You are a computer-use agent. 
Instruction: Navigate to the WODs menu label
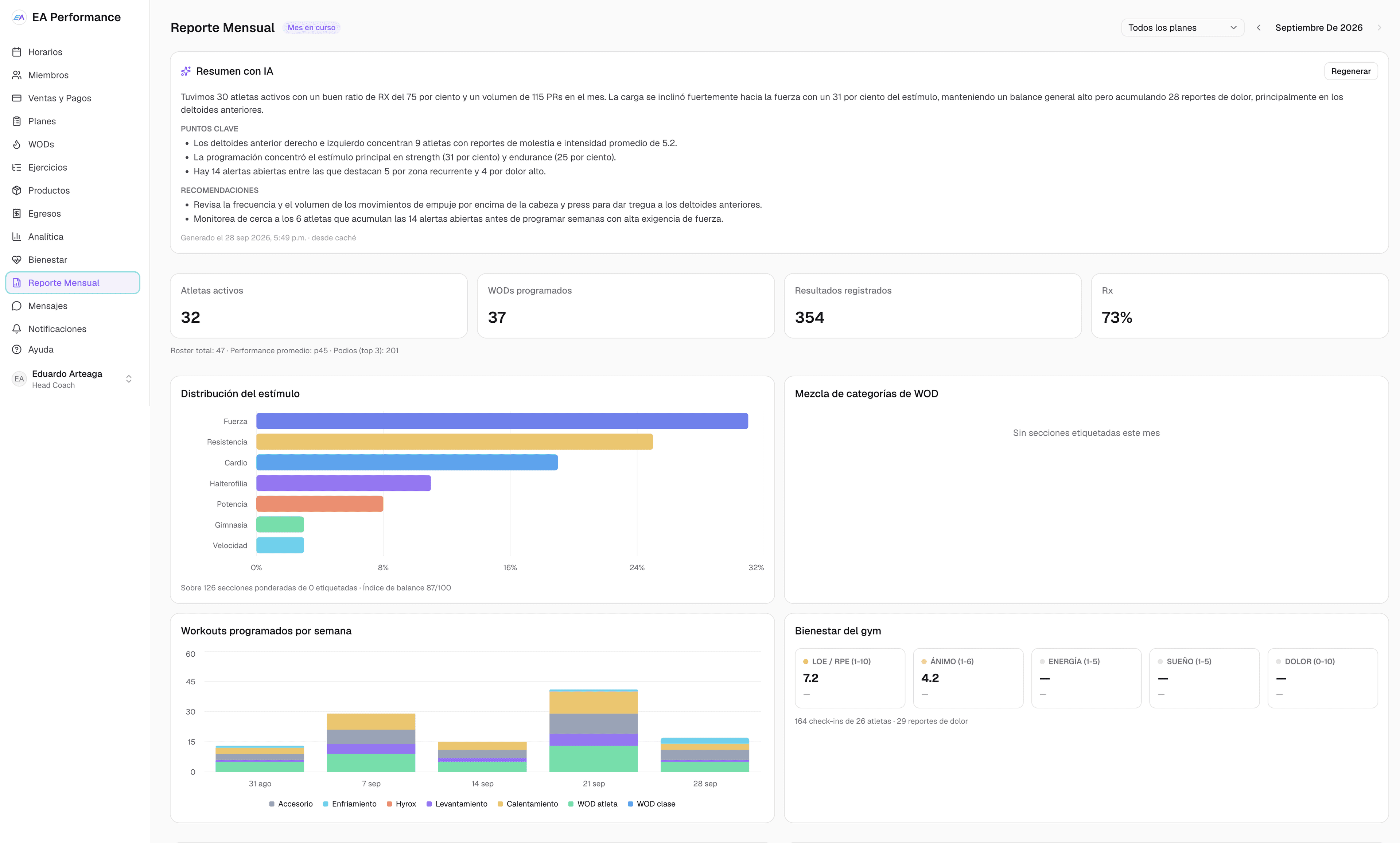pos(41,144)
